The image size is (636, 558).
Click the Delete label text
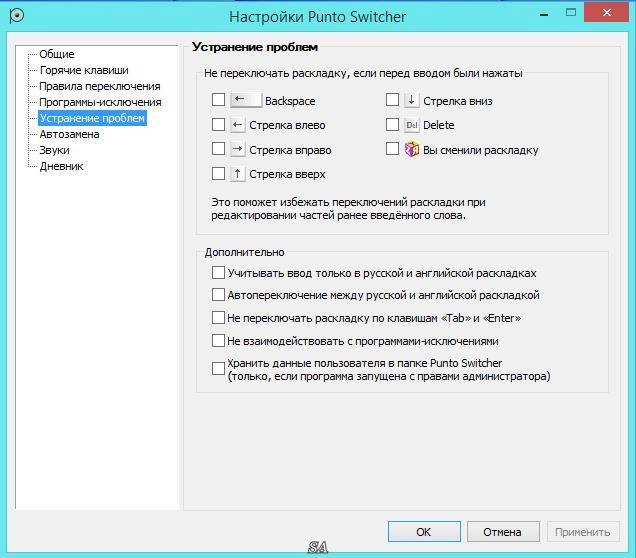438,125
